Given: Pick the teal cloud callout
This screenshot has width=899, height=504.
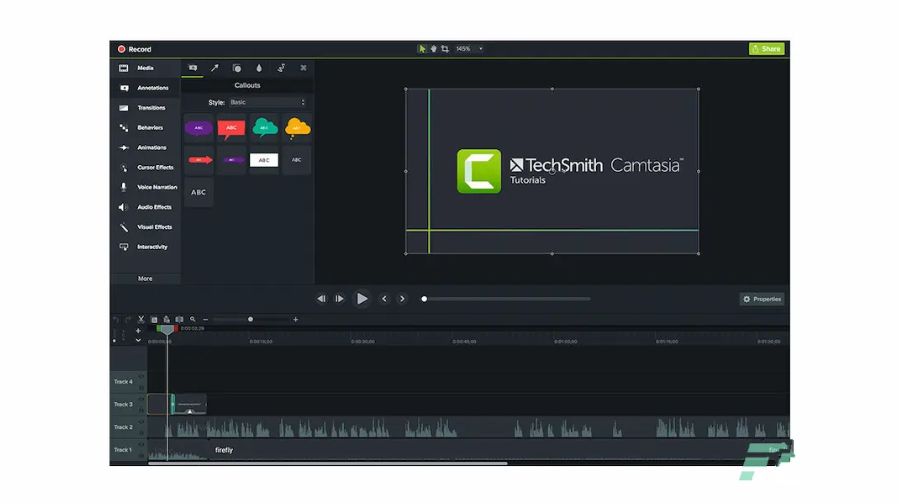Looking at the screenshot, I should tap(264, 128).
